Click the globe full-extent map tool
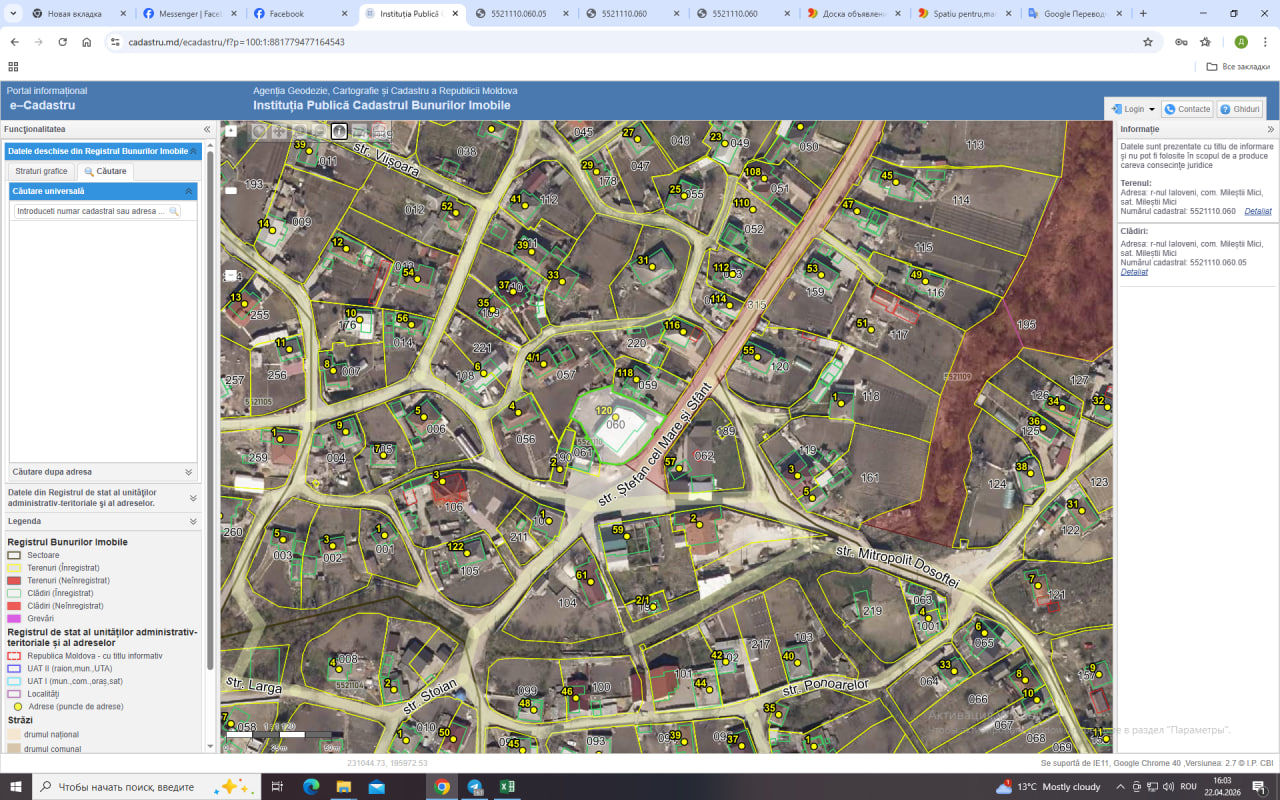The height and width of the screenshot is (800, 1280). [x=259, y=131]
